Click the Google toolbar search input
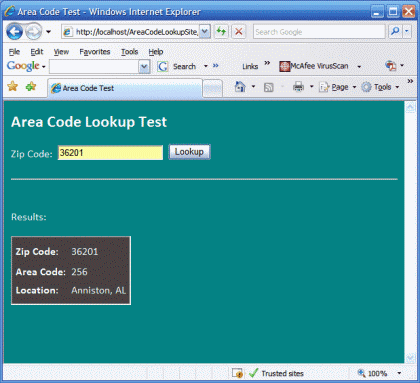This screenshot has height=383, width=420. 94,67
